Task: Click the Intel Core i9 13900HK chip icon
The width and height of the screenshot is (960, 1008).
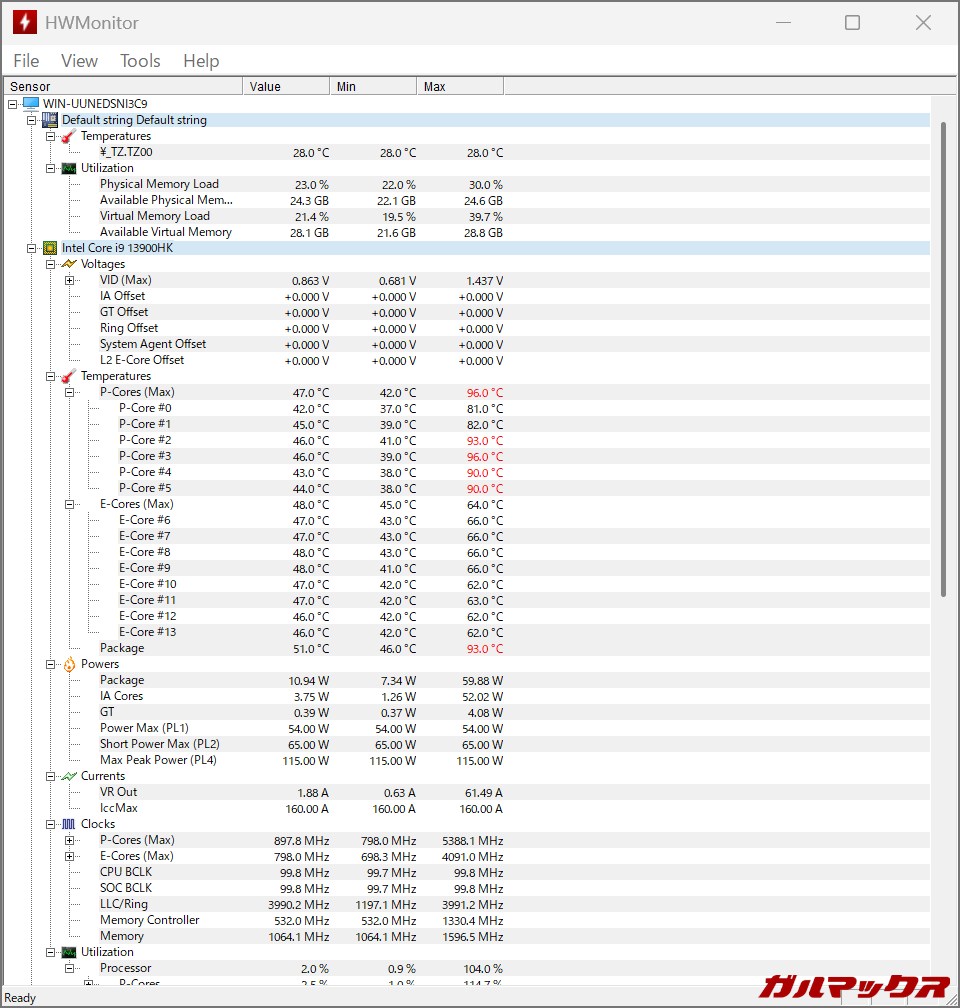Action: point(50,248)
